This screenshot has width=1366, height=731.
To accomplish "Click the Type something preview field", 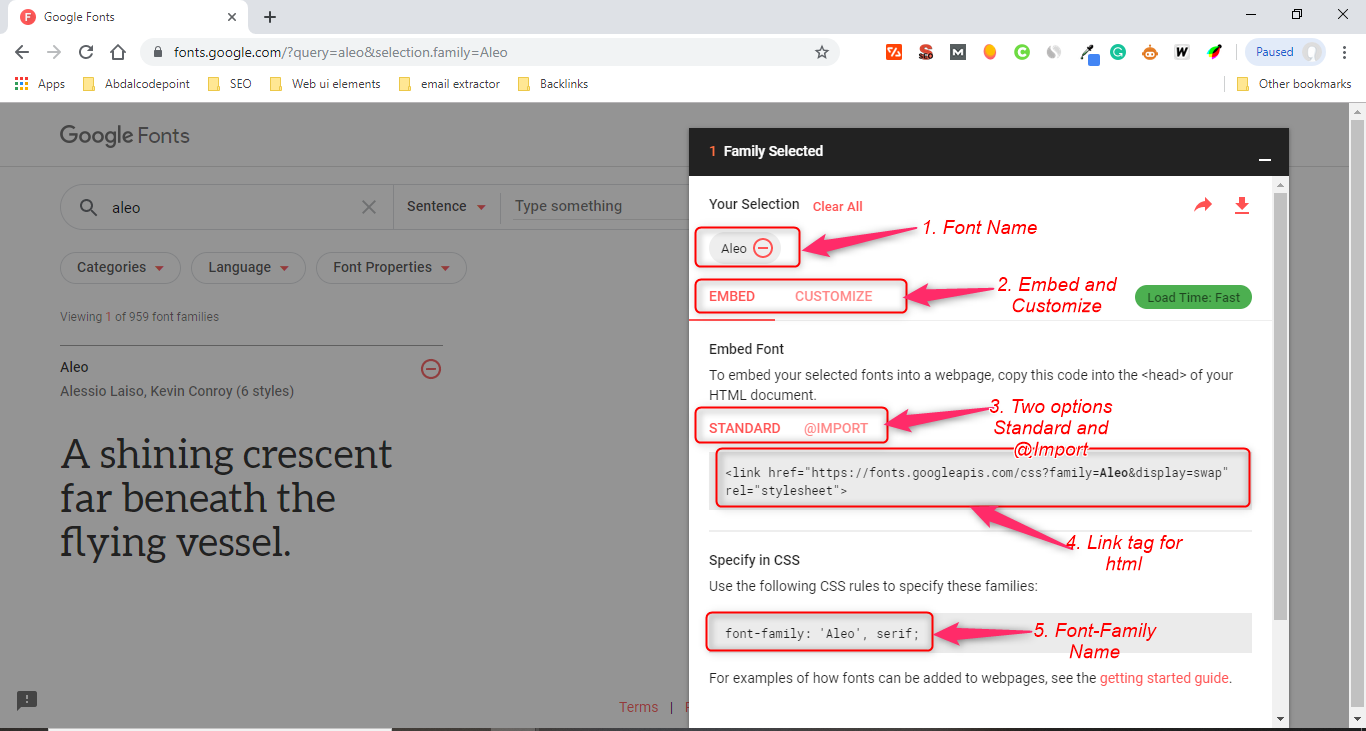I will pos(601,206).
